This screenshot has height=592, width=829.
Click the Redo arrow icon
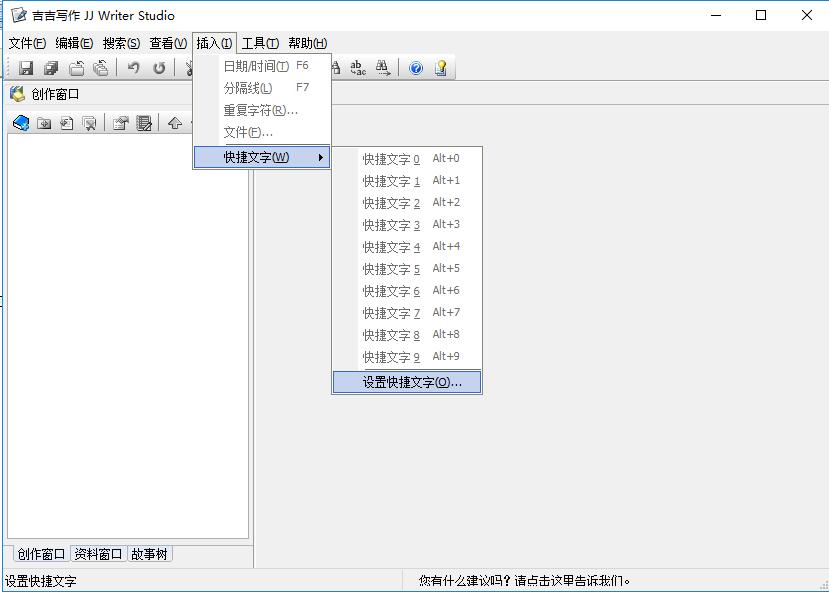tap(158, 68)
